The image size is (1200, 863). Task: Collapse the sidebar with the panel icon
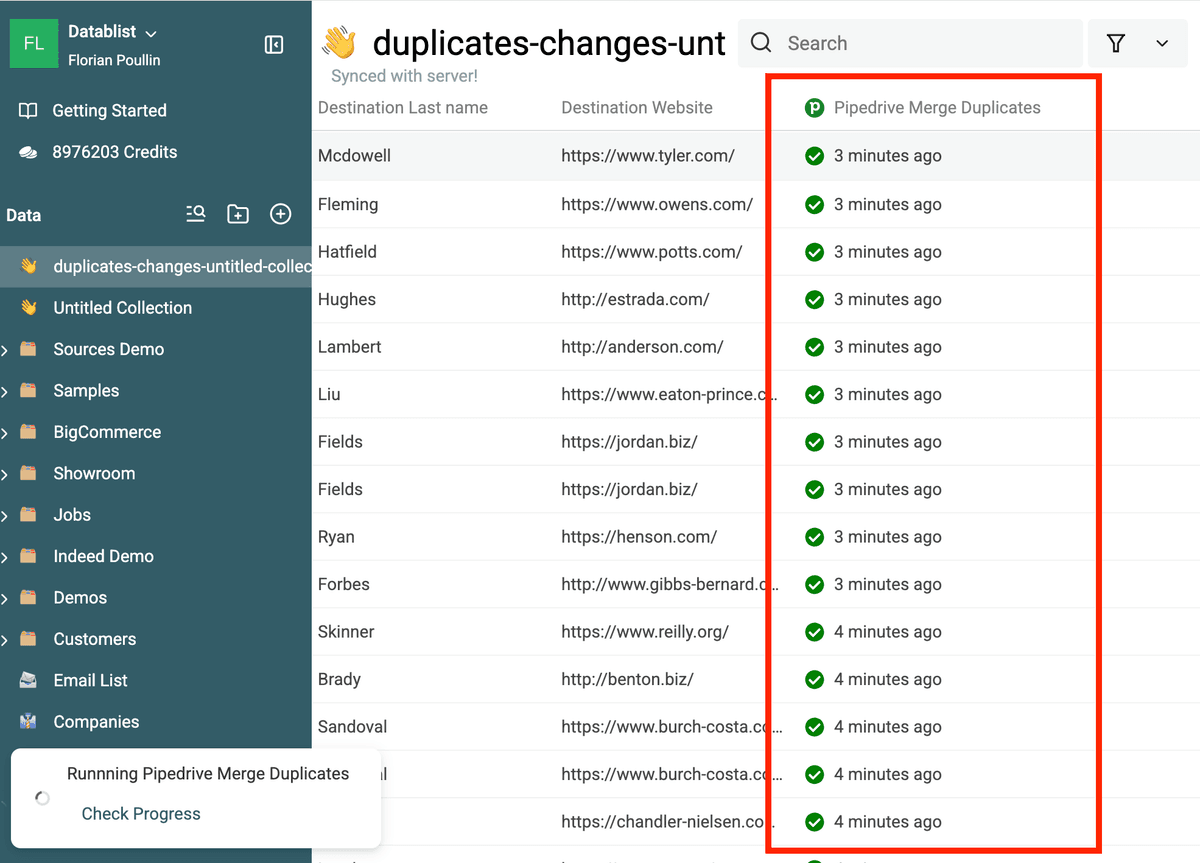274,44
